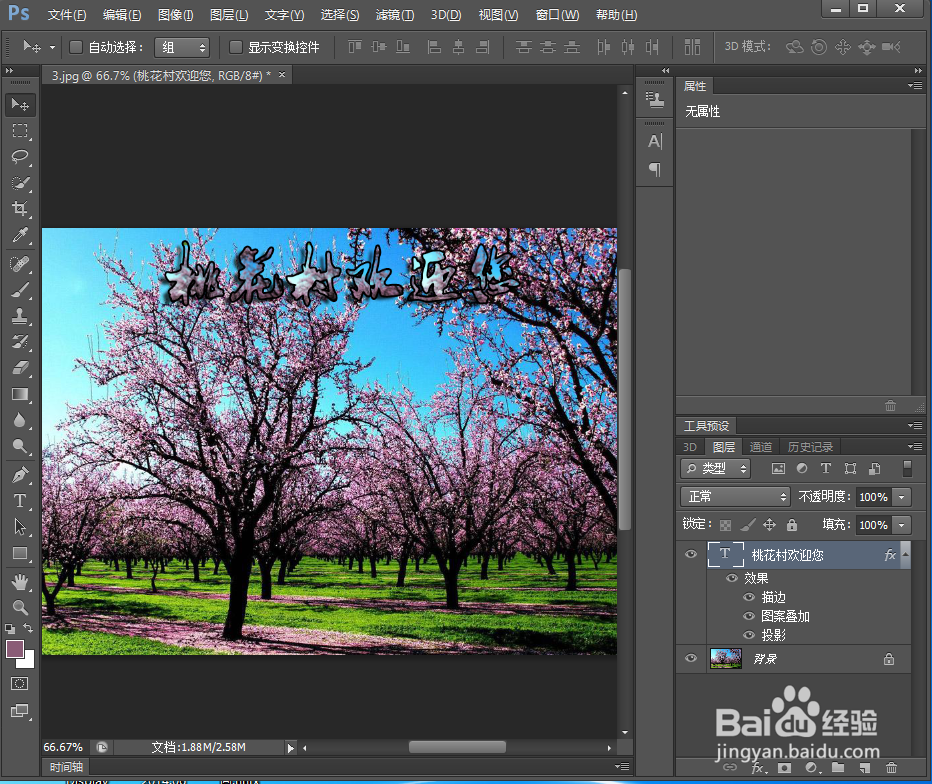Screen dimensions: 932x784
Task: Select the Dodge tool
Action: coord(20,446)
